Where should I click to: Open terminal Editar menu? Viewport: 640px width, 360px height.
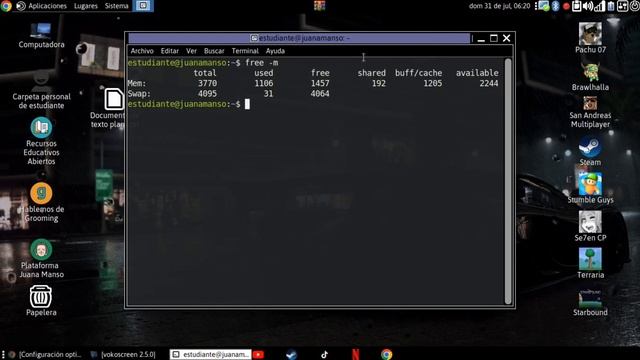170,51
